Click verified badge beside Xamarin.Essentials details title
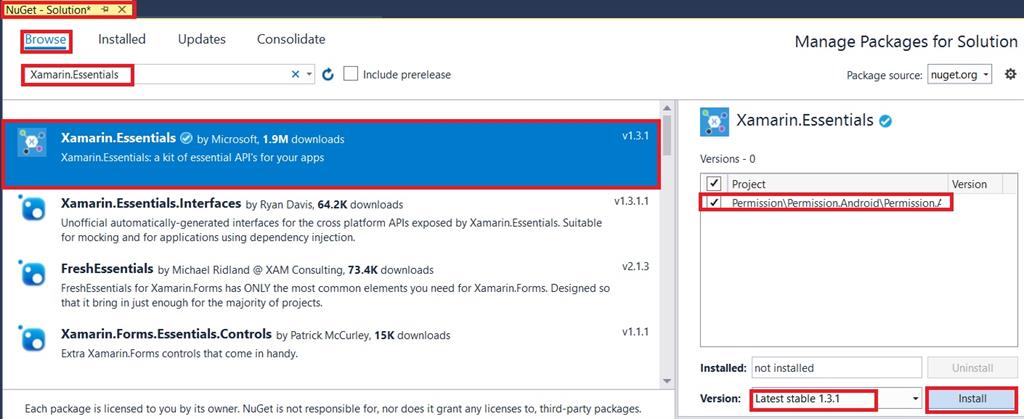This screenshot has width=1024, height=419. coord(886,121)
